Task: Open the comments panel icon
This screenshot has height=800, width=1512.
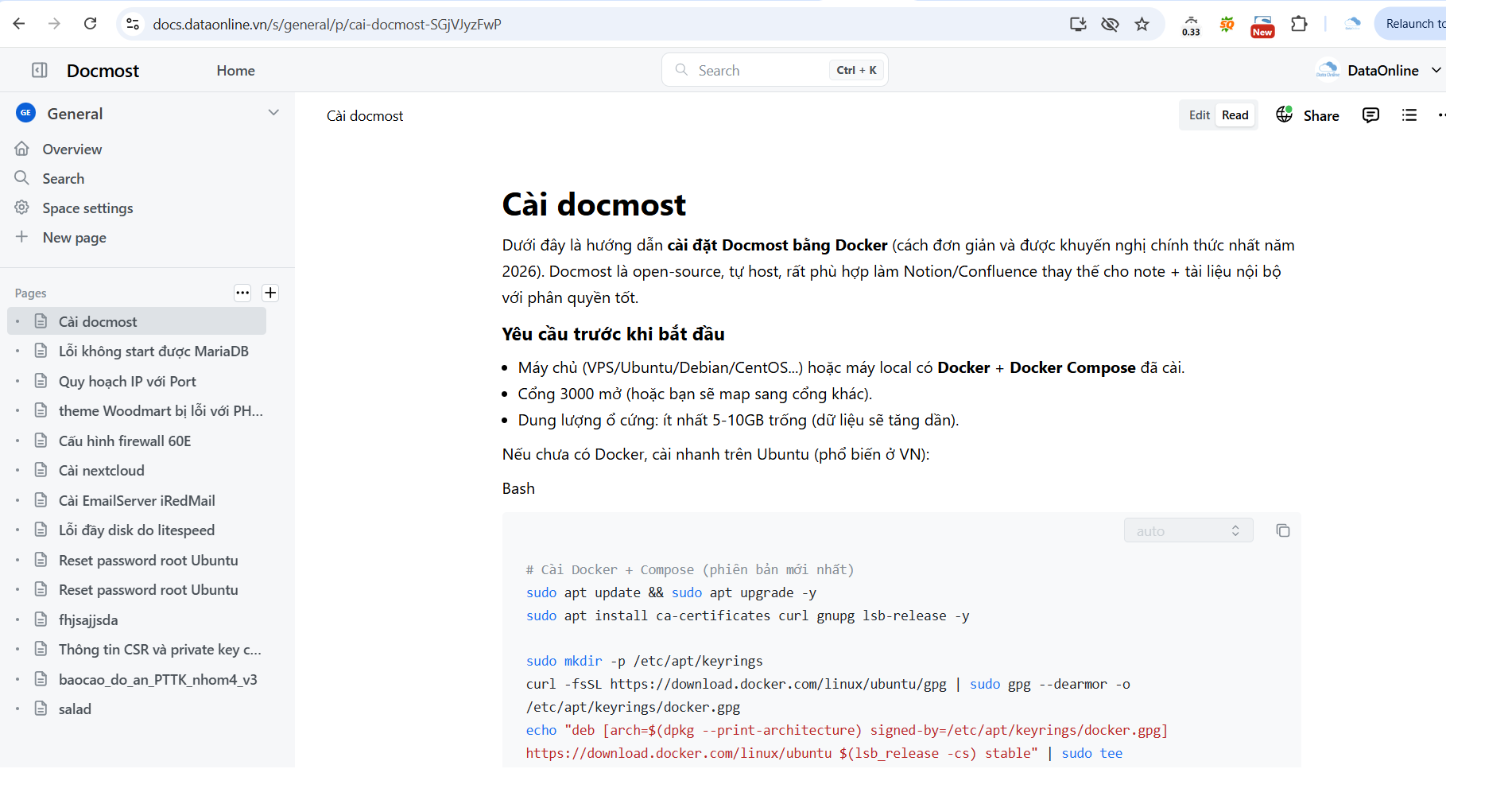Action: tap(1370, 115)
